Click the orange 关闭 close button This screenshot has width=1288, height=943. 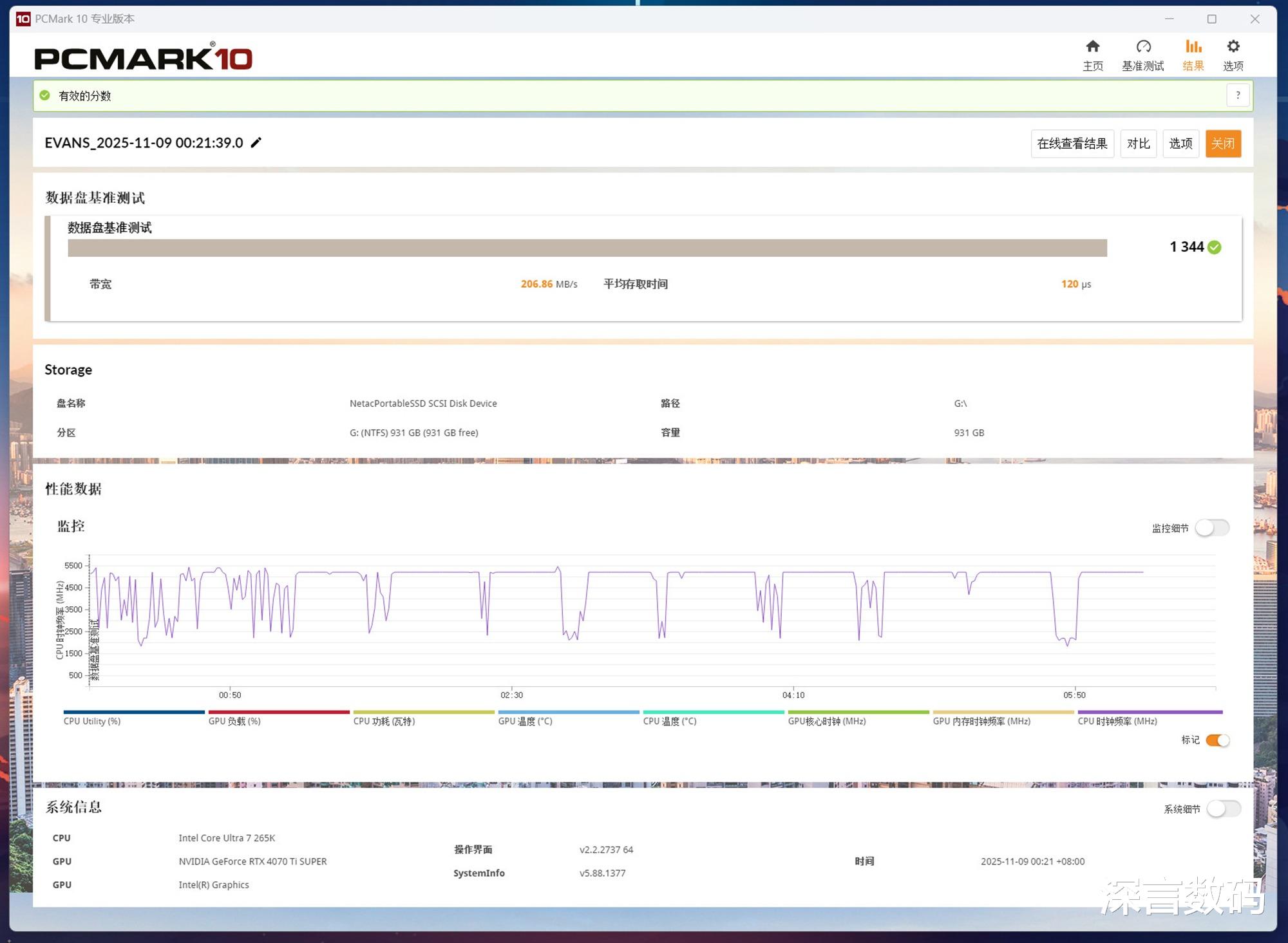click(x=1222, y=144)
